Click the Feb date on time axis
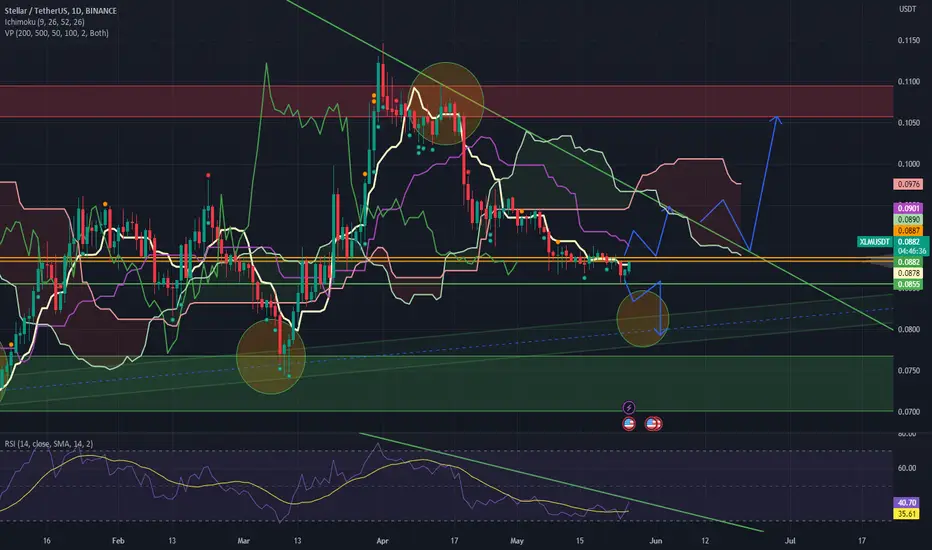The width and height of the screenshot is (932, 550). (118, 540)
